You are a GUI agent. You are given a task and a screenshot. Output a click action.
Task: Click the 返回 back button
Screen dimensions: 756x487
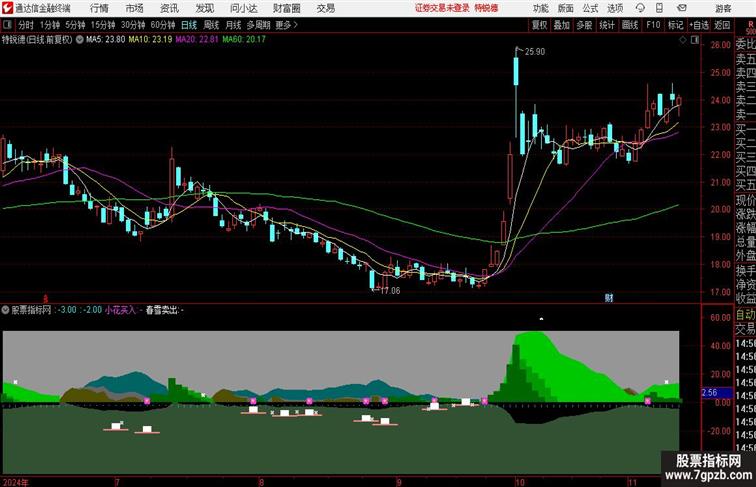pos(722,25)
